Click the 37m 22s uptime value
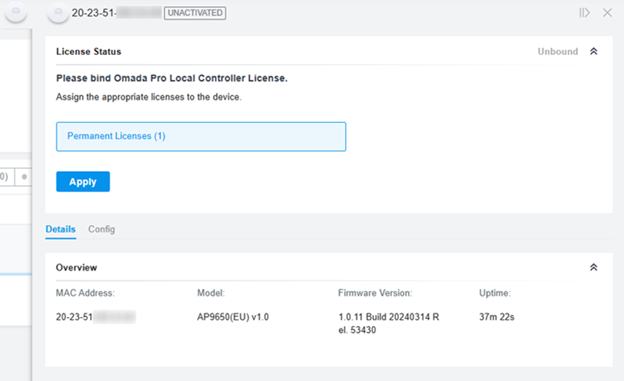The height and width of the screenshot is (381, 624). pos(497,317)
